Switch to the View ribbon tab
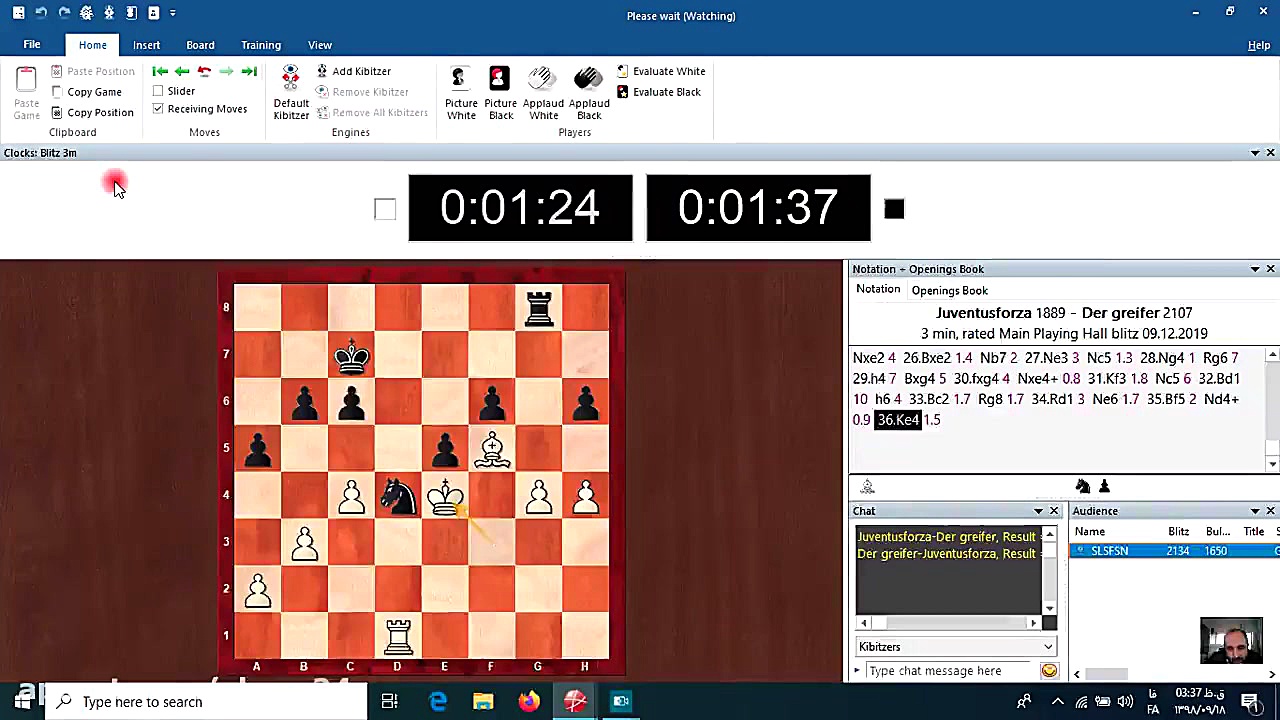This screenshot has height=720, width=1280. point(320,45)
